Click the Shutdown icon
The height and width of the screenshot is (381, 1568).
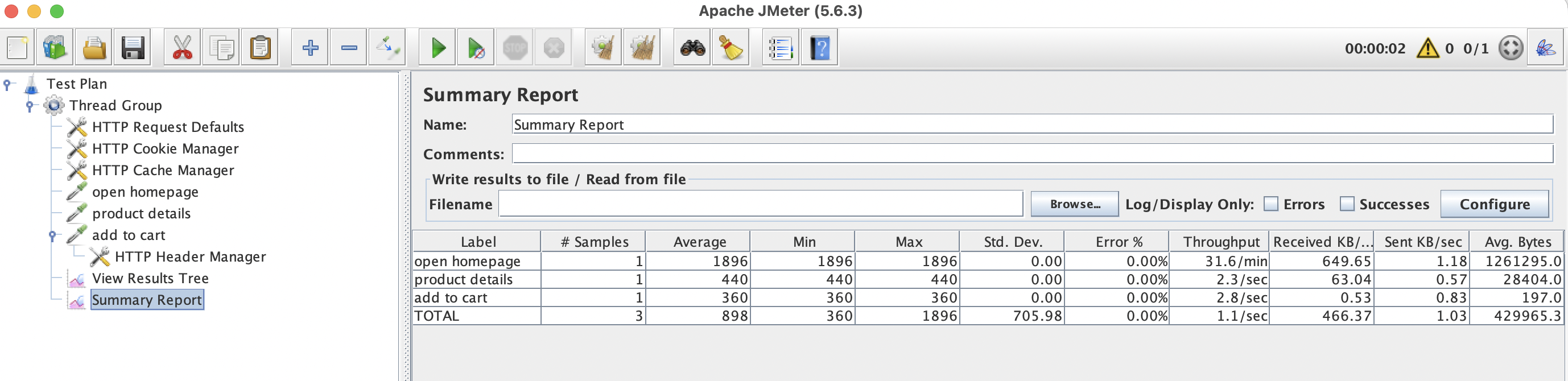click(554, 47)
